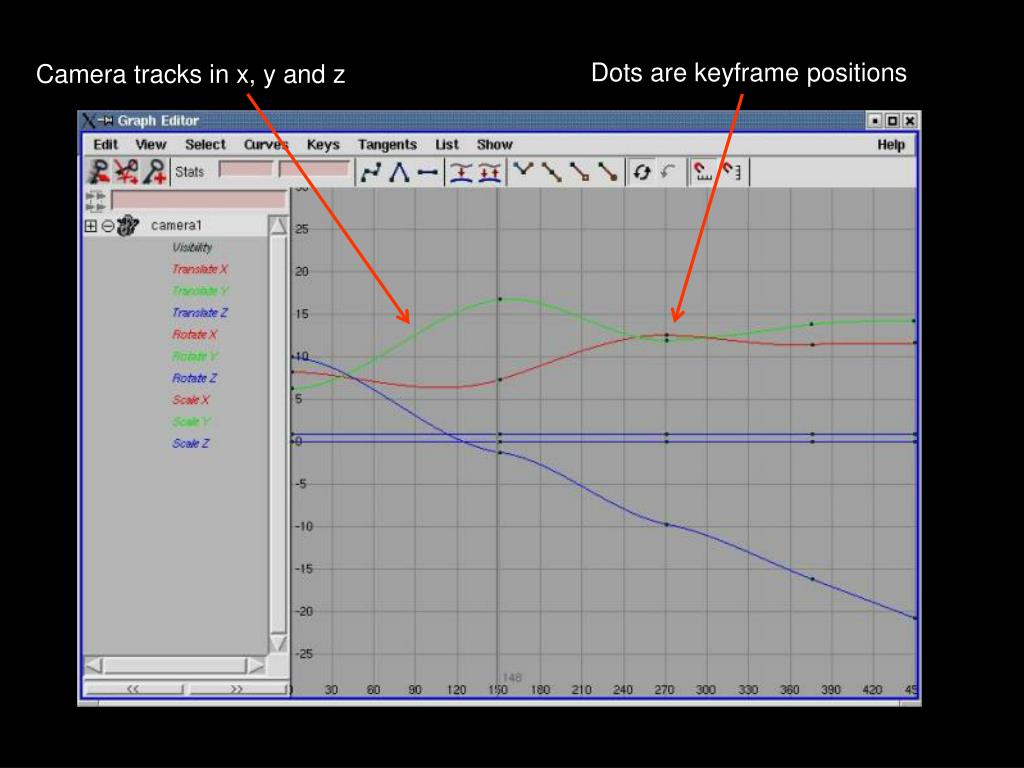
Task: Click the << button below outliner
Action: pyautogui.click(x=134, y=689)
